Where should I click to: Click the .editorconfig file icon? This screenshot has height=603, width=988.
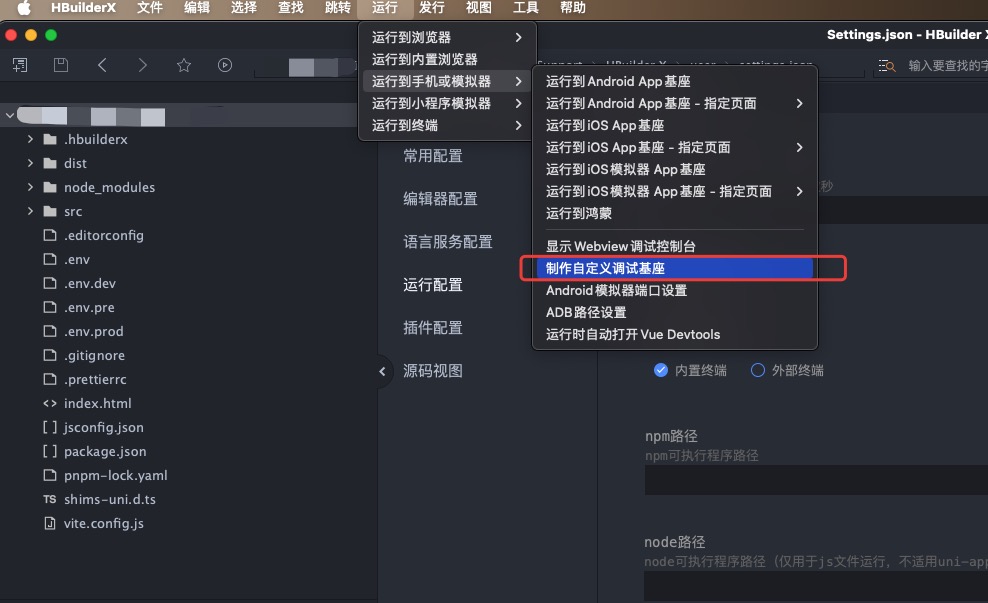pyautogui.click(x=50, y=235)
